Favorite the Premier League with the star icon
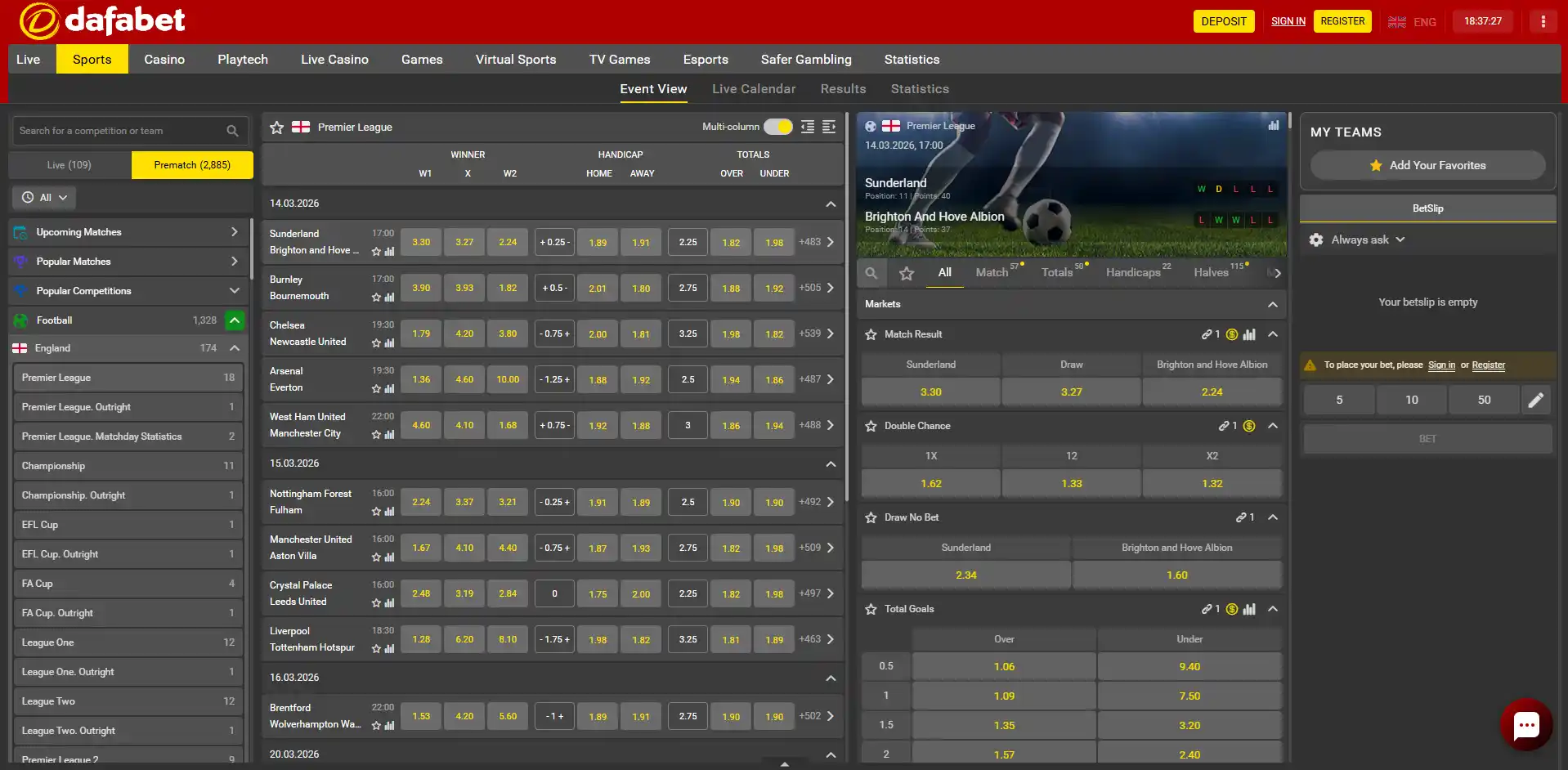The image size is (1568, 770). click(x=276, y=128)
